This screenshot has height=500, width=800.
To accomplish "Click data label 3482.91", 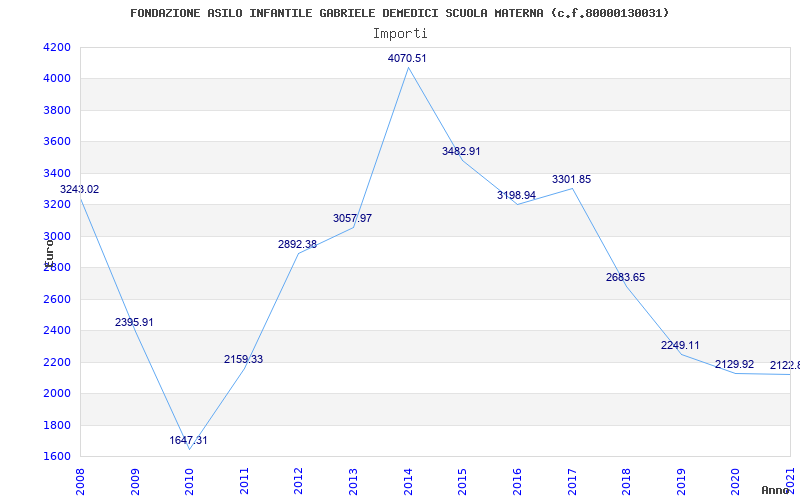I will point(461,152).
